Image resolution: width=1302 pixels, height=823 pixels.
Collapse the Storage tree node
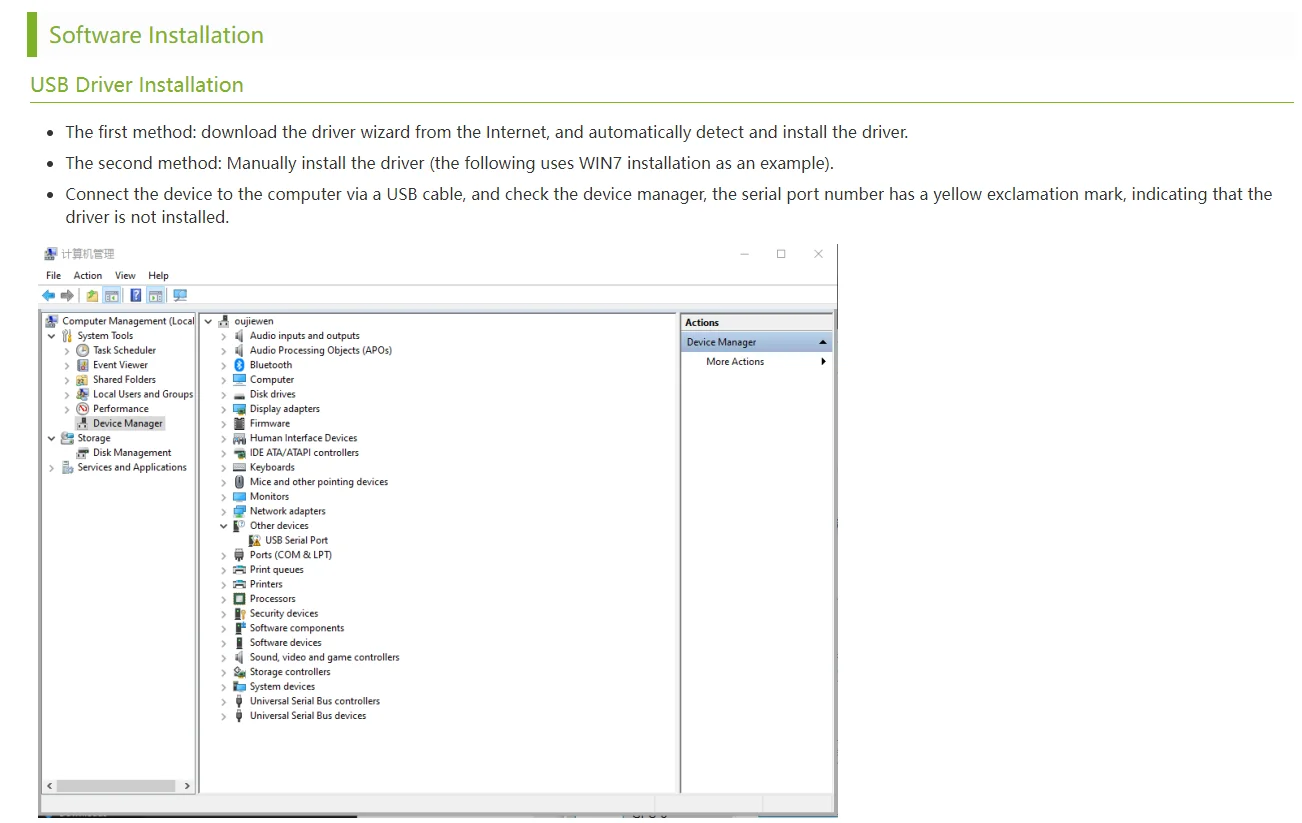(52, 438)
